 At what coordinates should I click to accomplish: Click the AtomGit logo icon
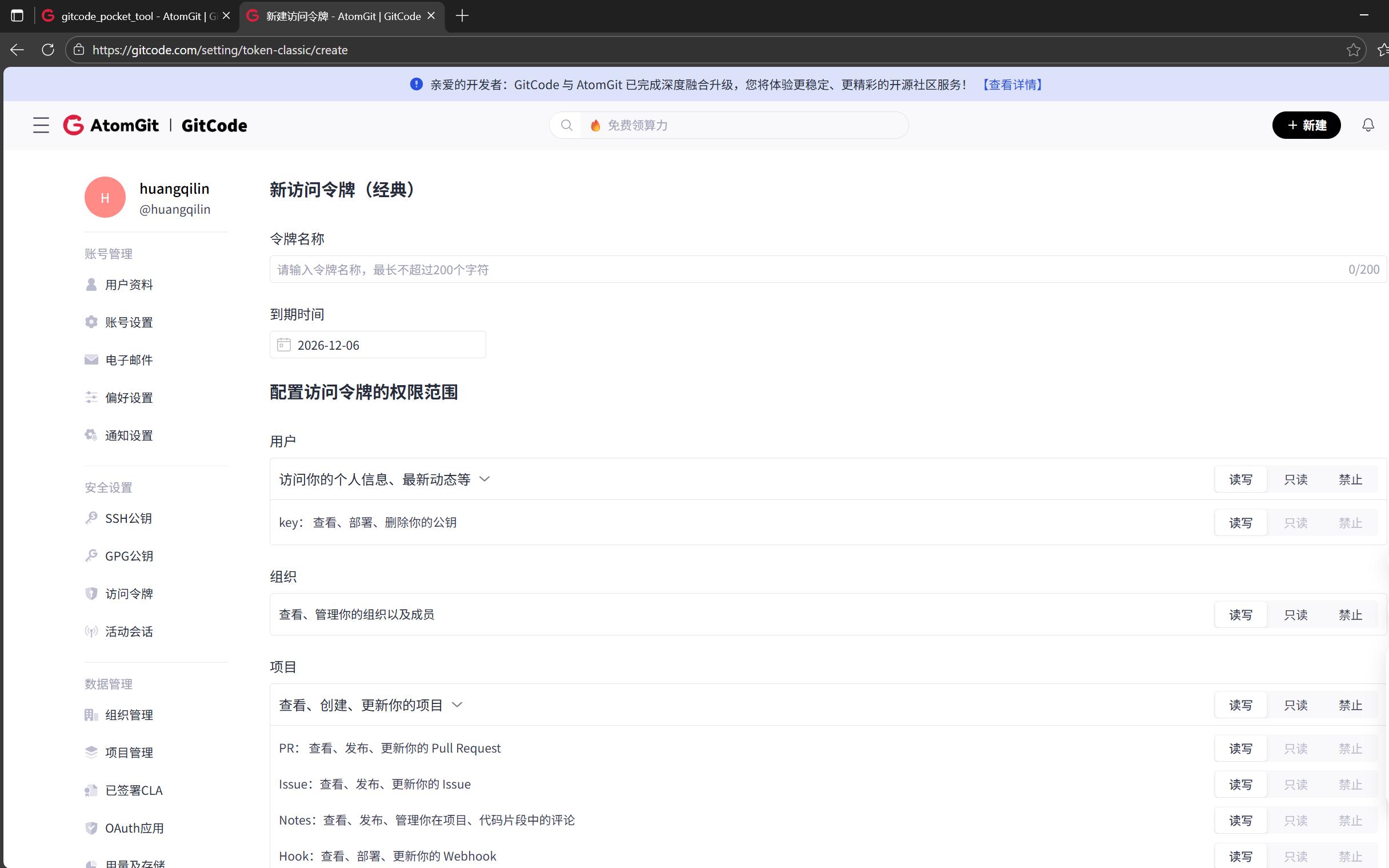coord(74,125)
